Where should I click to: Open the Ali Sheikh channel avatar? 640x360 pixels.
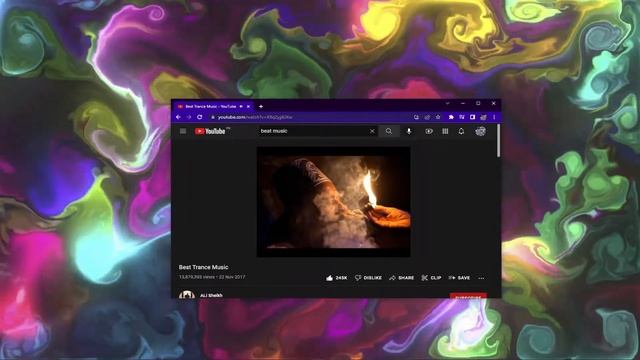[187, 295]
